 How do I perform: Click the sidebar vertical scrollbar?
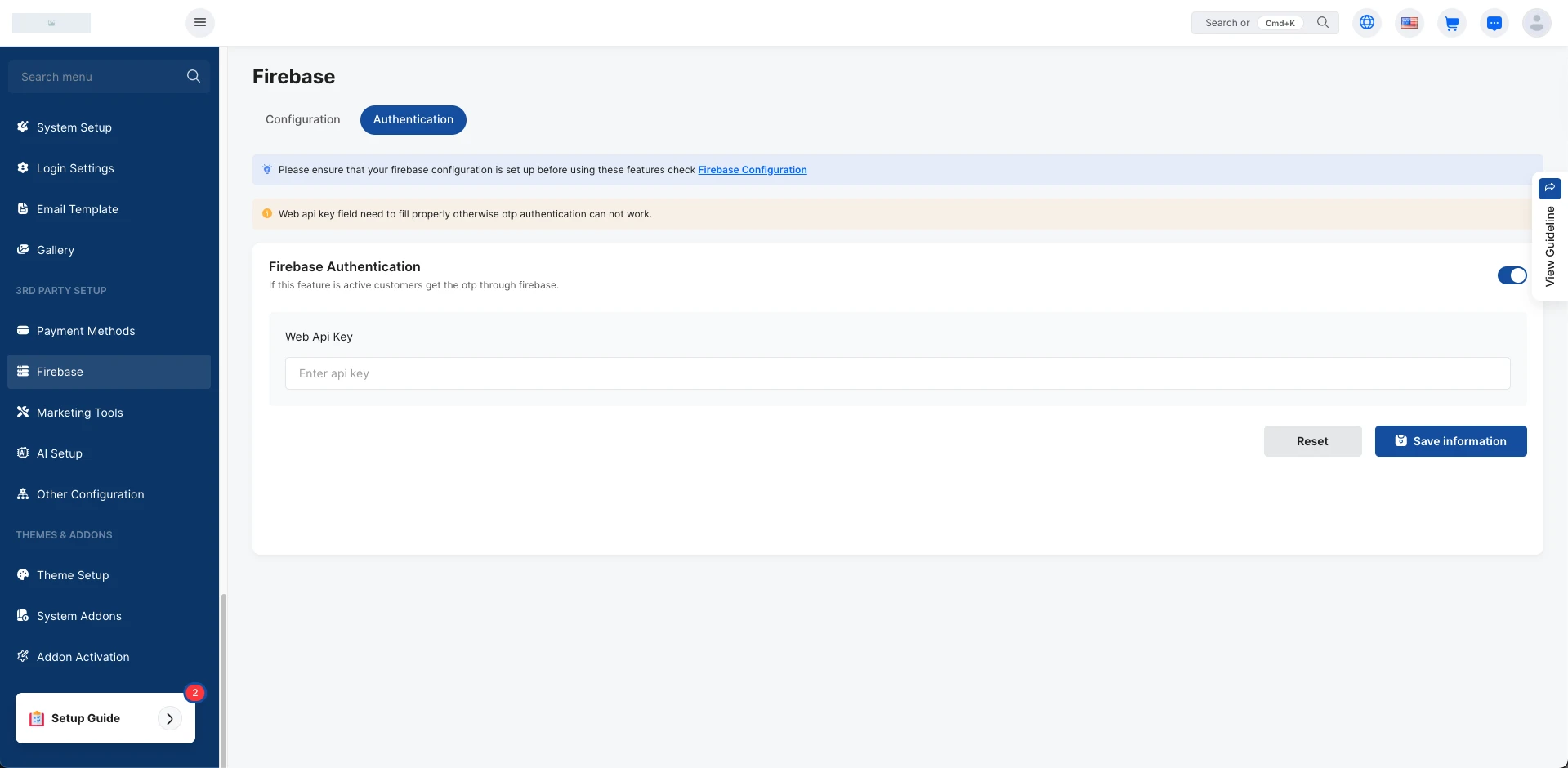click(223, 678)
